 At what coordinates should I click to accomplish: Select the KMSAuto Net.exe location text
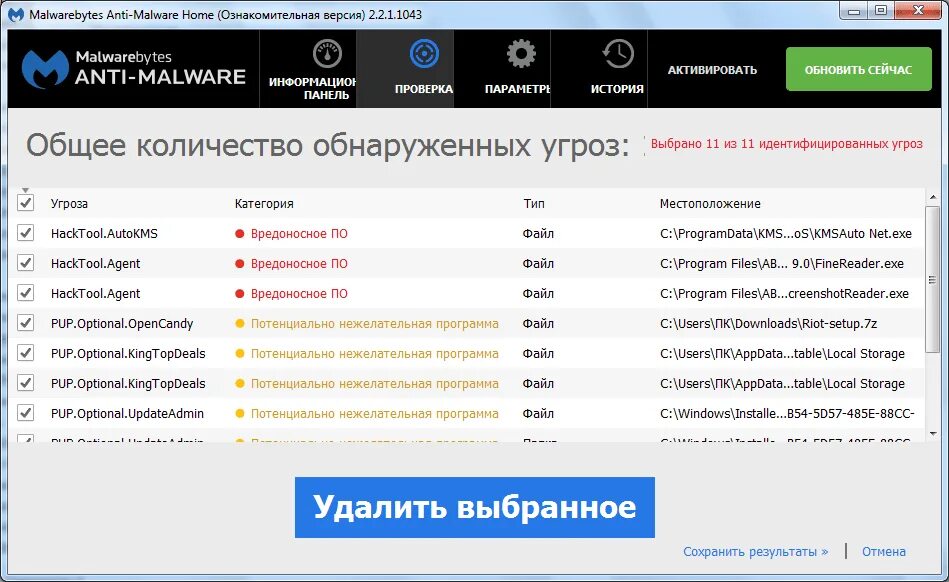pyautogui.click(x=786, y=234)
